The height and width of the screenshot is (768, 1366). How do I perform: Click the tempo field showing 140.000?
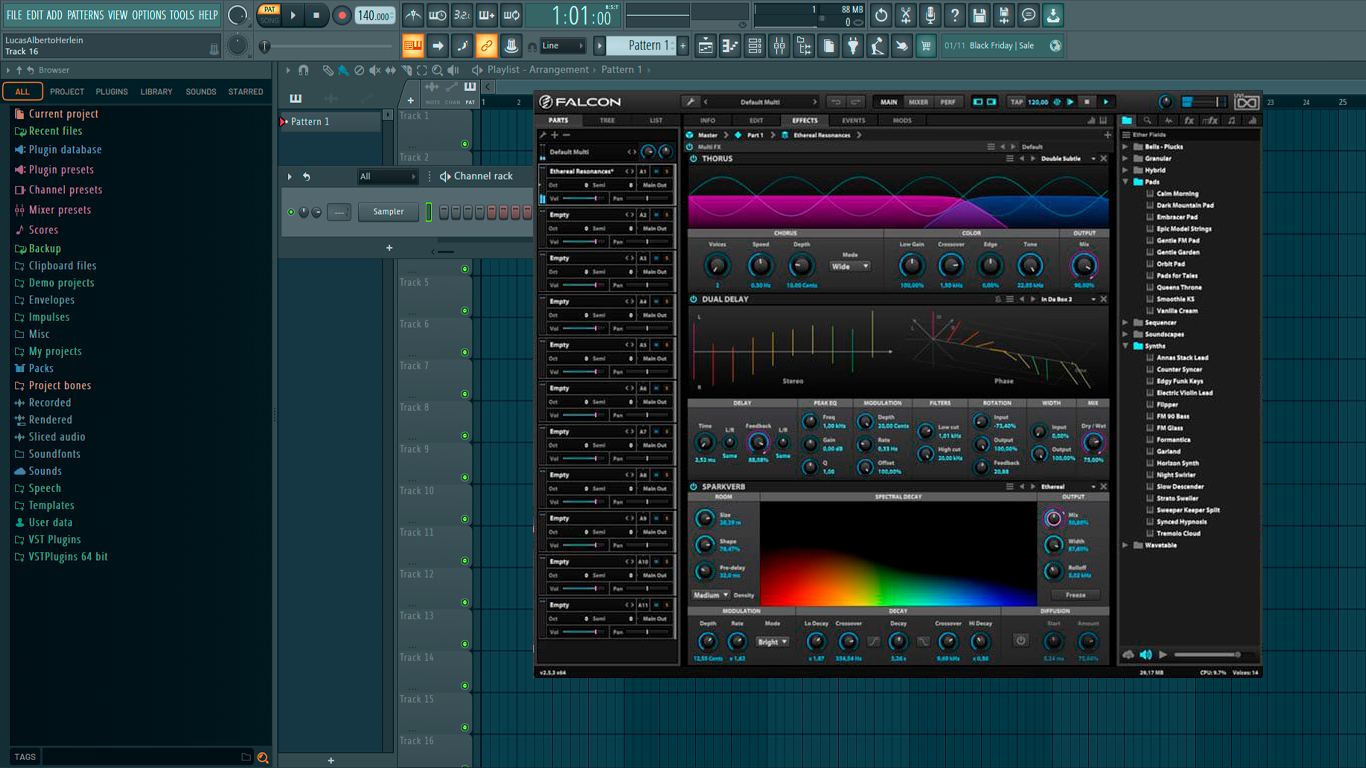coord(374,16)
